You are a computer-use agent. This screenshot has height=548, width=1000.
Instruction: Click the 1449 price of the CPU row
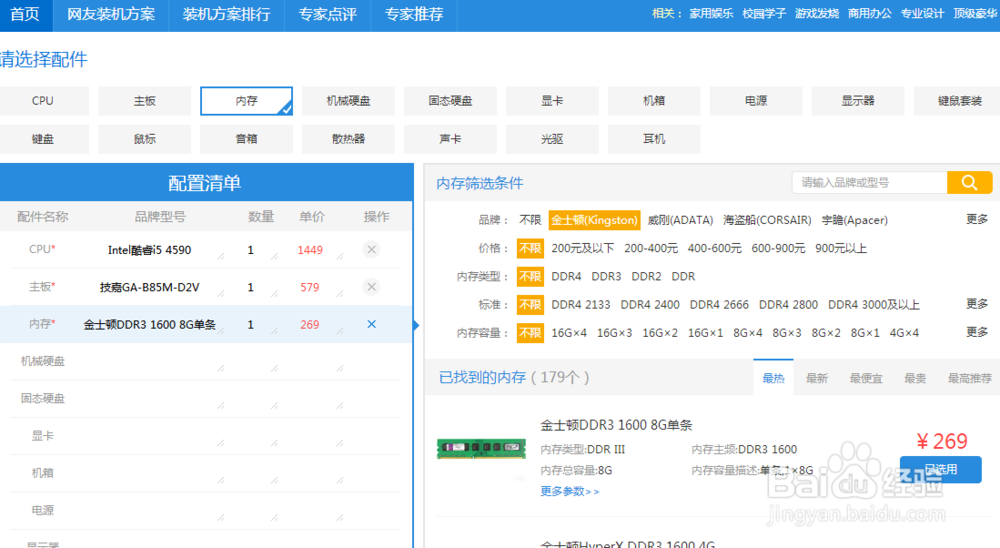[x=310, y=250]
